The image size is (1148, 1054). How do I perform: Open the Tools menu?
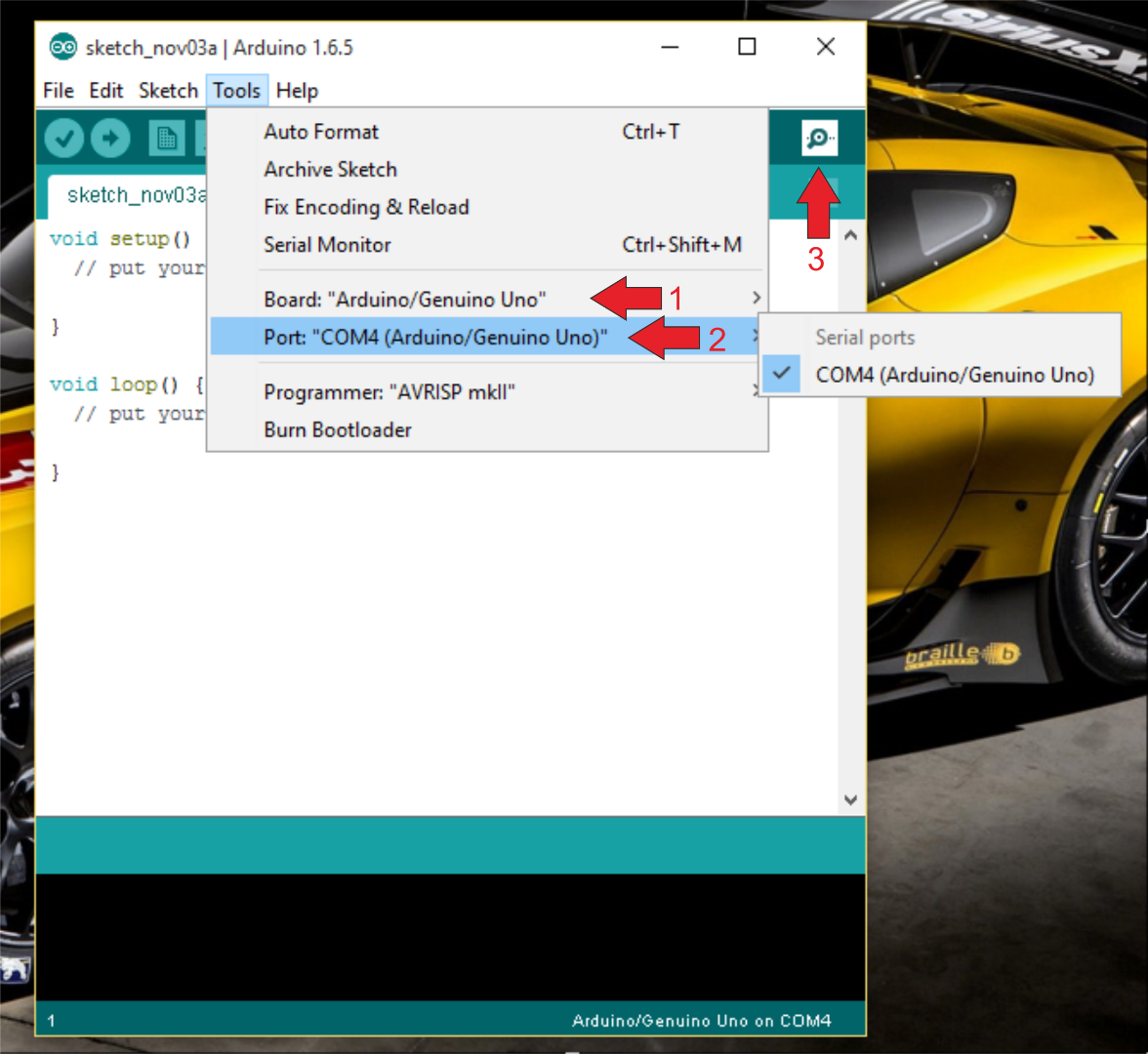point(237,90)
